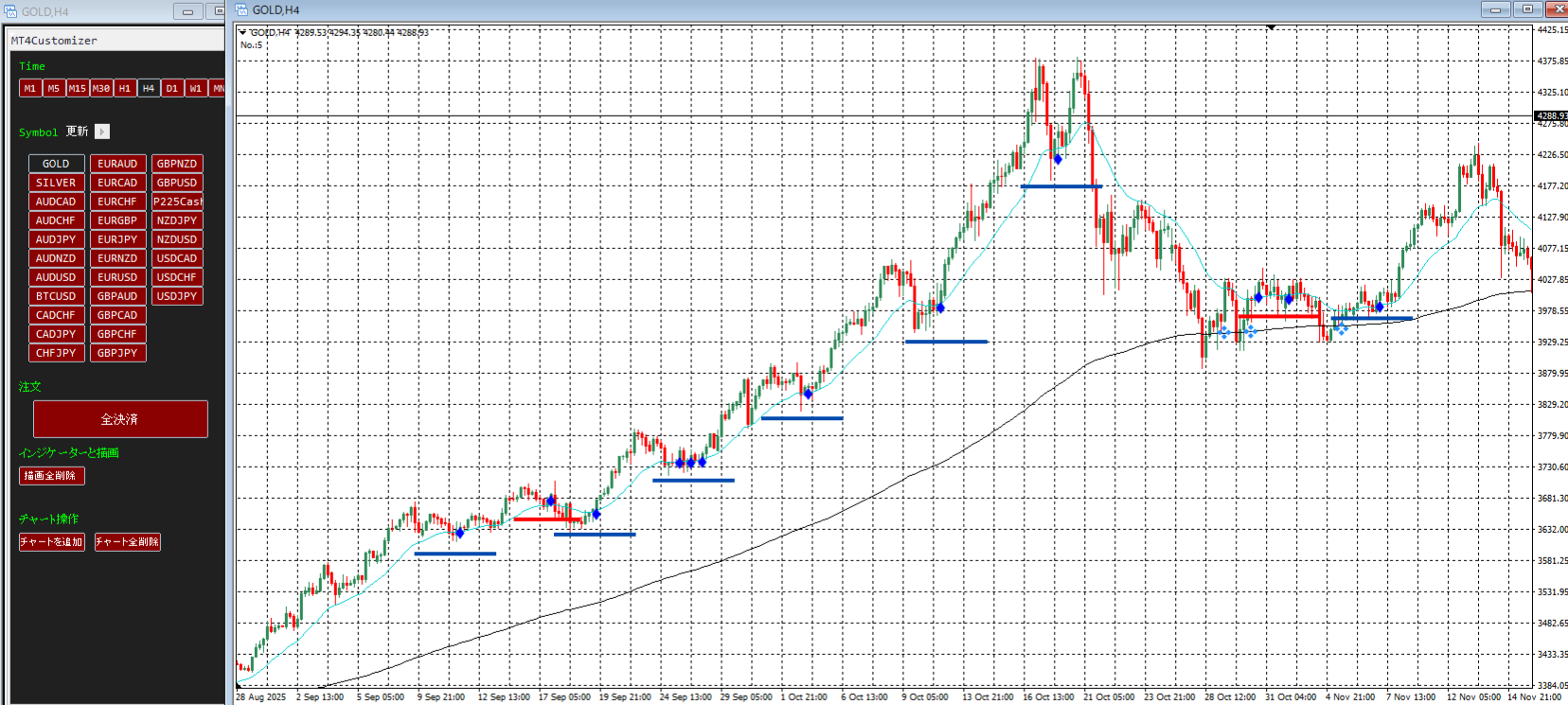
Task: Click the Symbol refresh arrow icon
Action: (102, 132)
